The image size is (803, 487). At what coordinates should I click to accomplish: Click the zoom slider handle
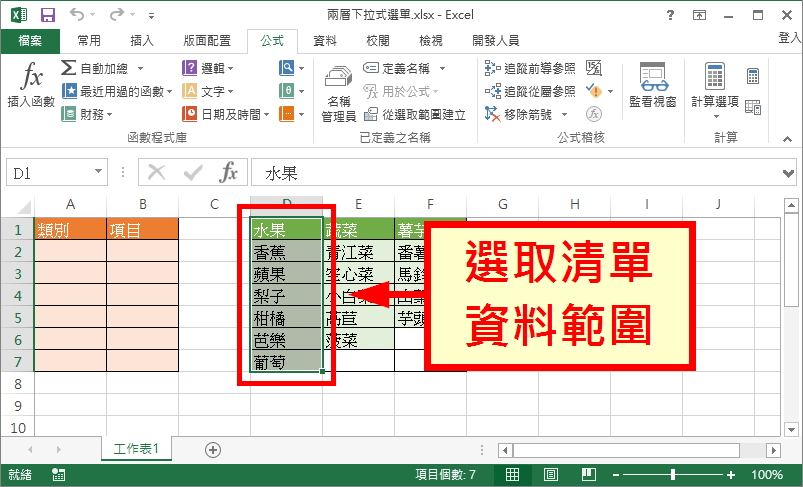[673, 475]
